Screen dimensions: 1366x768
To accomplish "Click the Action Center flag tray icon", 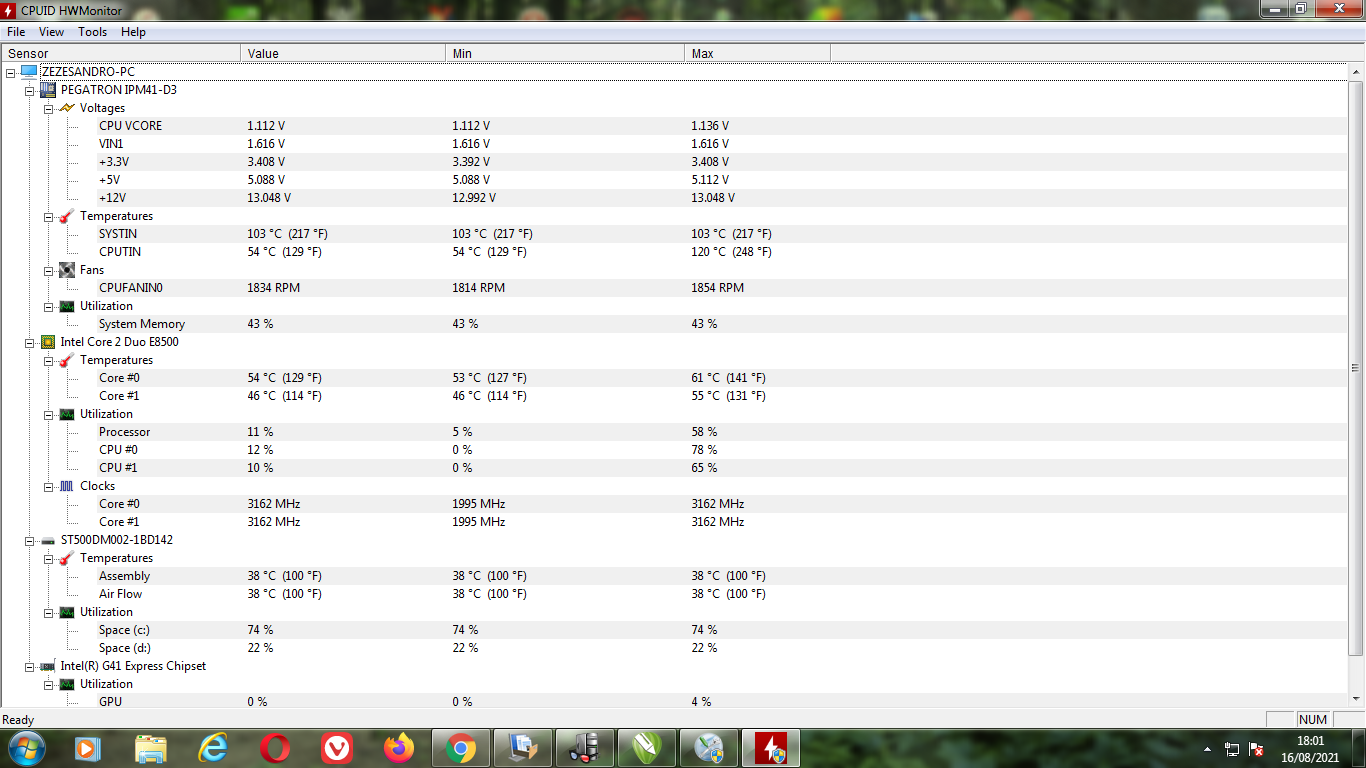I will [x=1257, y=748].
